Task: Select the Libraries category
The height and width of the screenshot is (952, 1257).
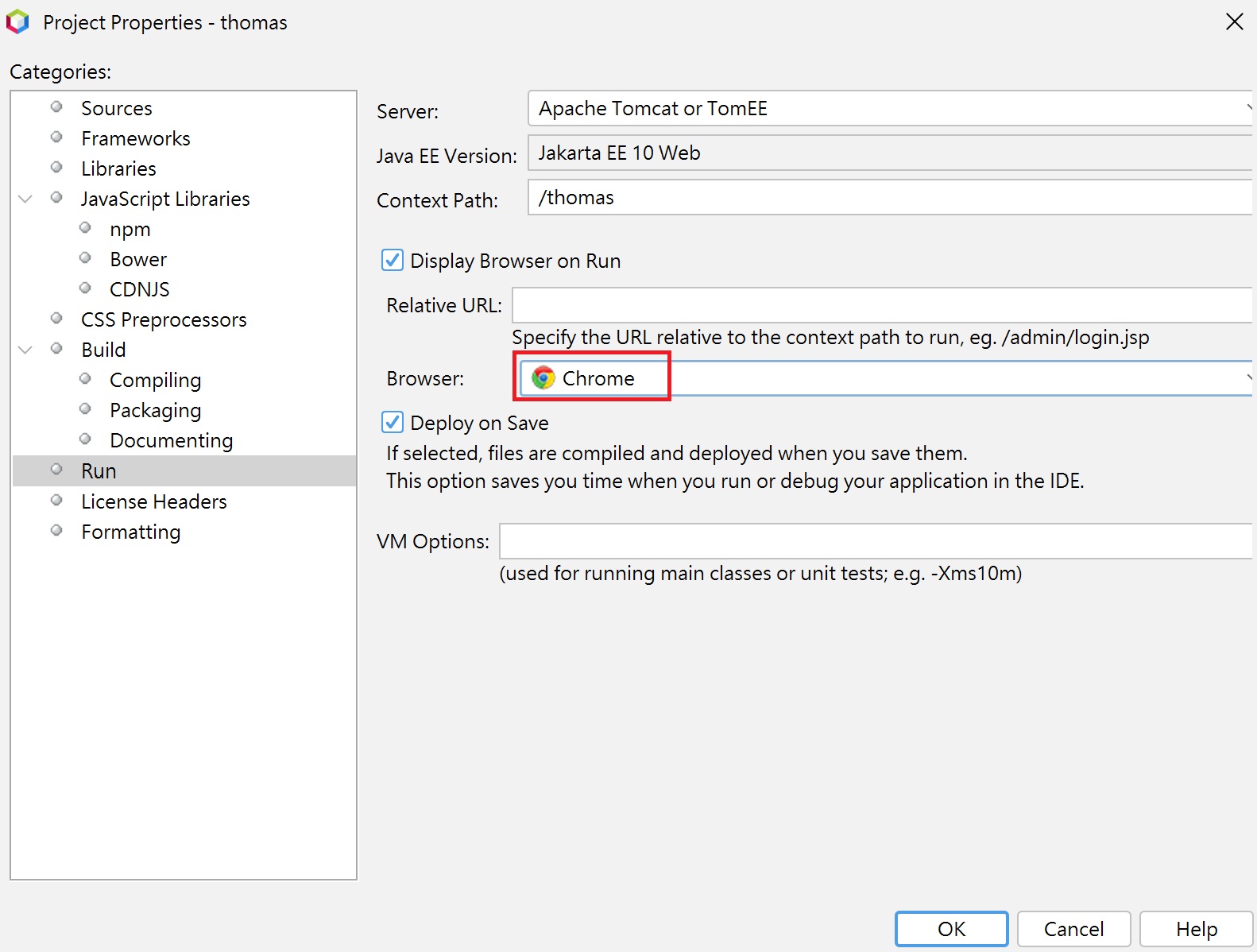Action: [x=118, y=168]
